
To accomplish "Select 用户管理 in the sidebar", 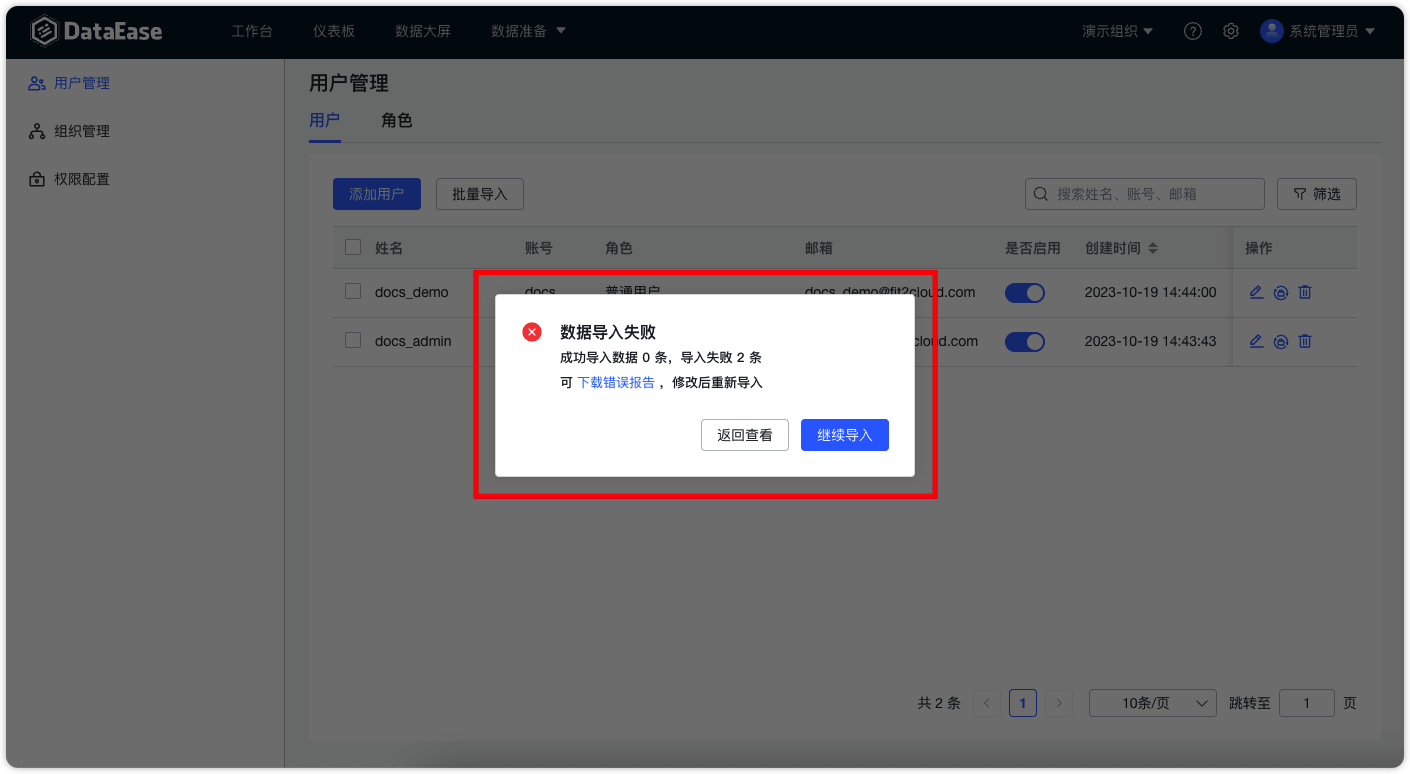I will coord(82,83).
